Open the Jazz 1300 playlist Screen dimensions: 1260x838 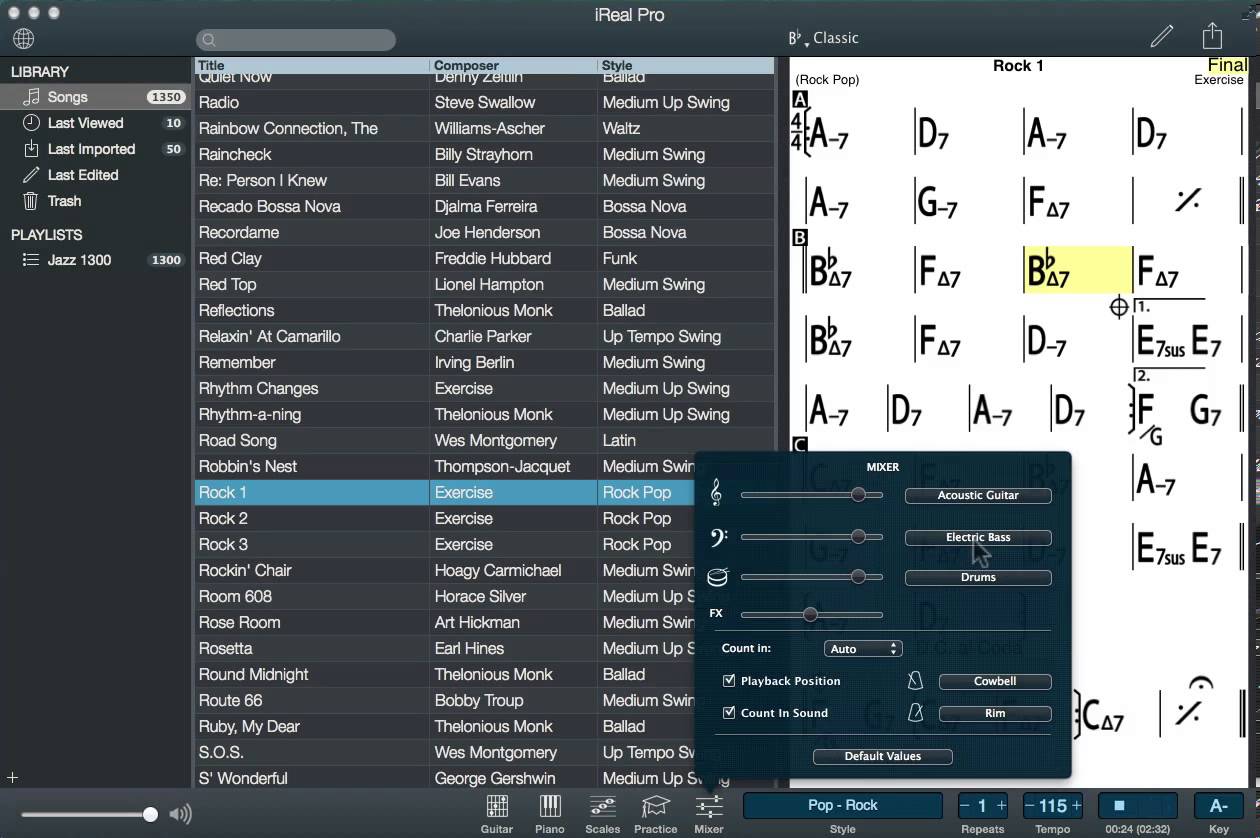[95, 260]
